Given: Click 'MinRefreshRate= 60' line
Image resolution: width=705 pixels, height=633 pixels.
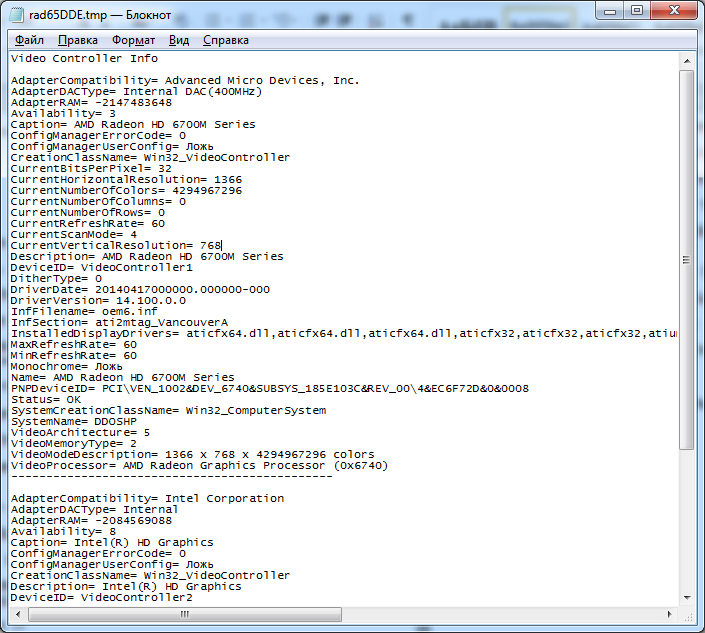Looking at the screenshot, I should 74,356.
